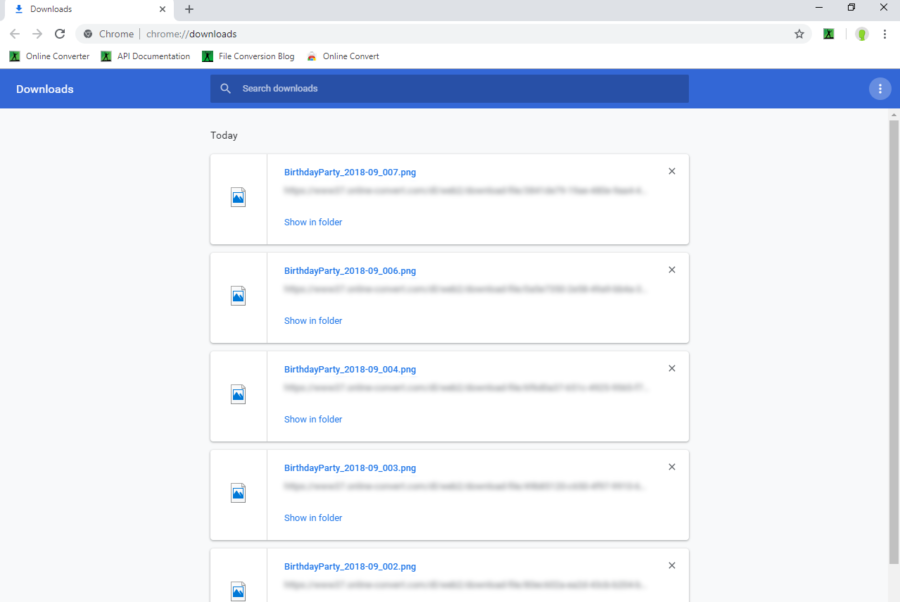Open a new browser tab

click(188, 9)
